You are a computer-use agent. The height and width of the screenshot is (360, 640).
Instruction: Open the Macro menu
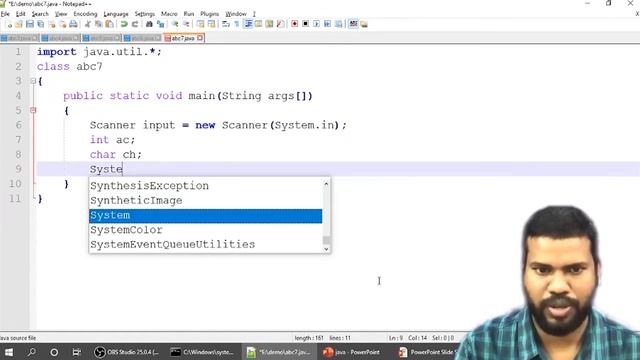click(169, 14)
